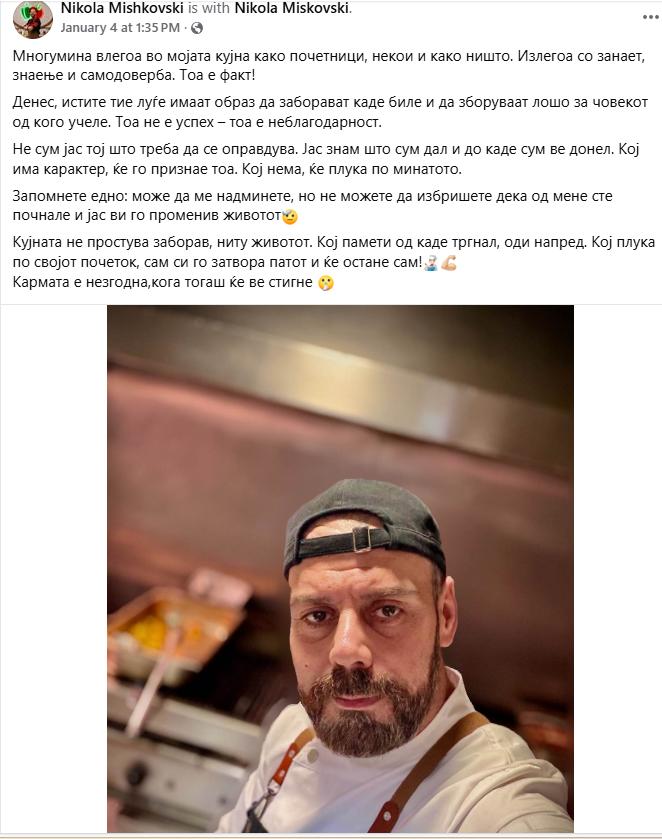This screenshot has width=662, height=839.
Task: Click the emoji after 'ќе ве стигне'
Action: (325, 283)
